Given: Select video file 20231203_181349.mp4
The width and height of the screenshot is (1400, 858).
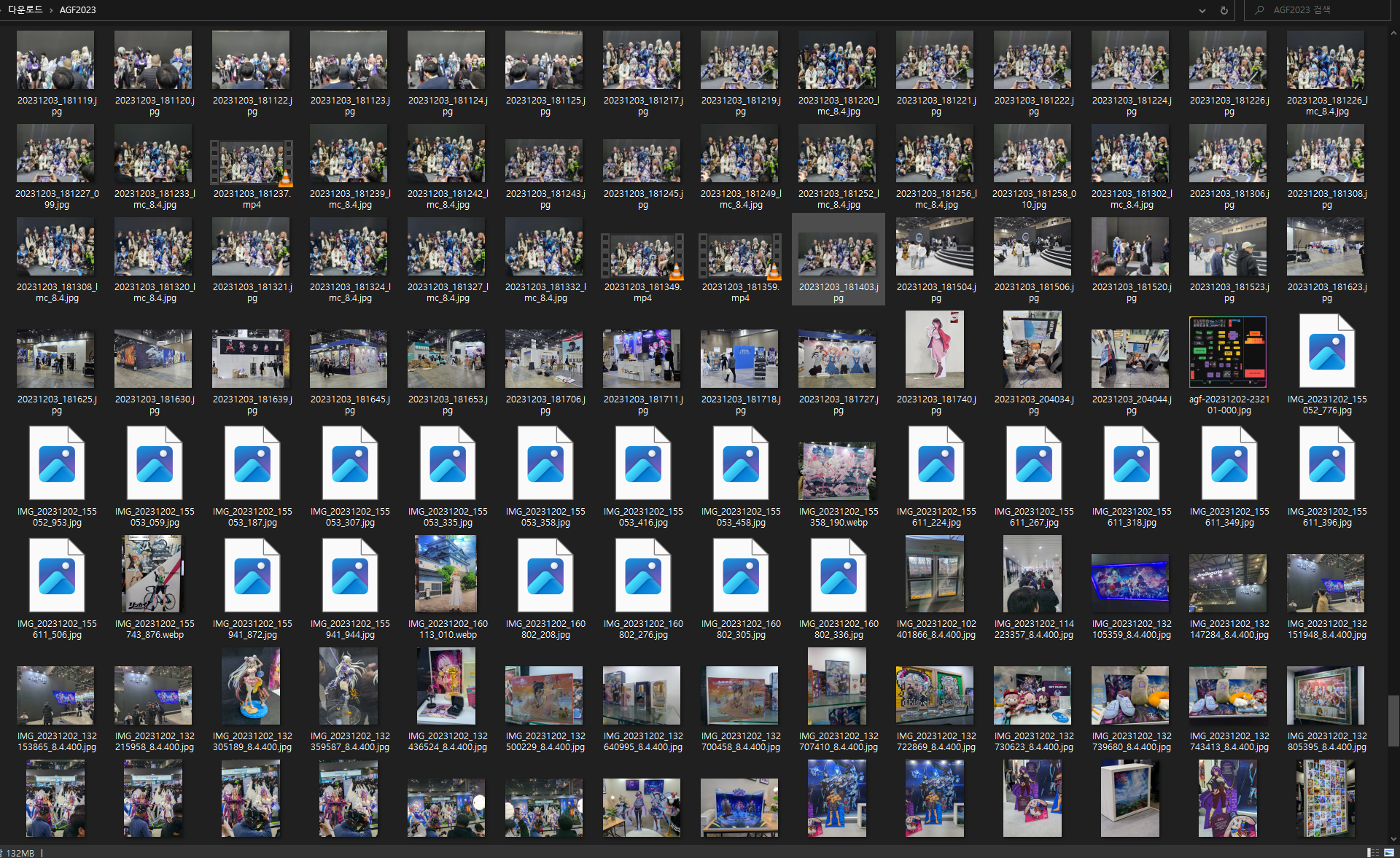Looking at the screenshot, I should pos(642,255).
